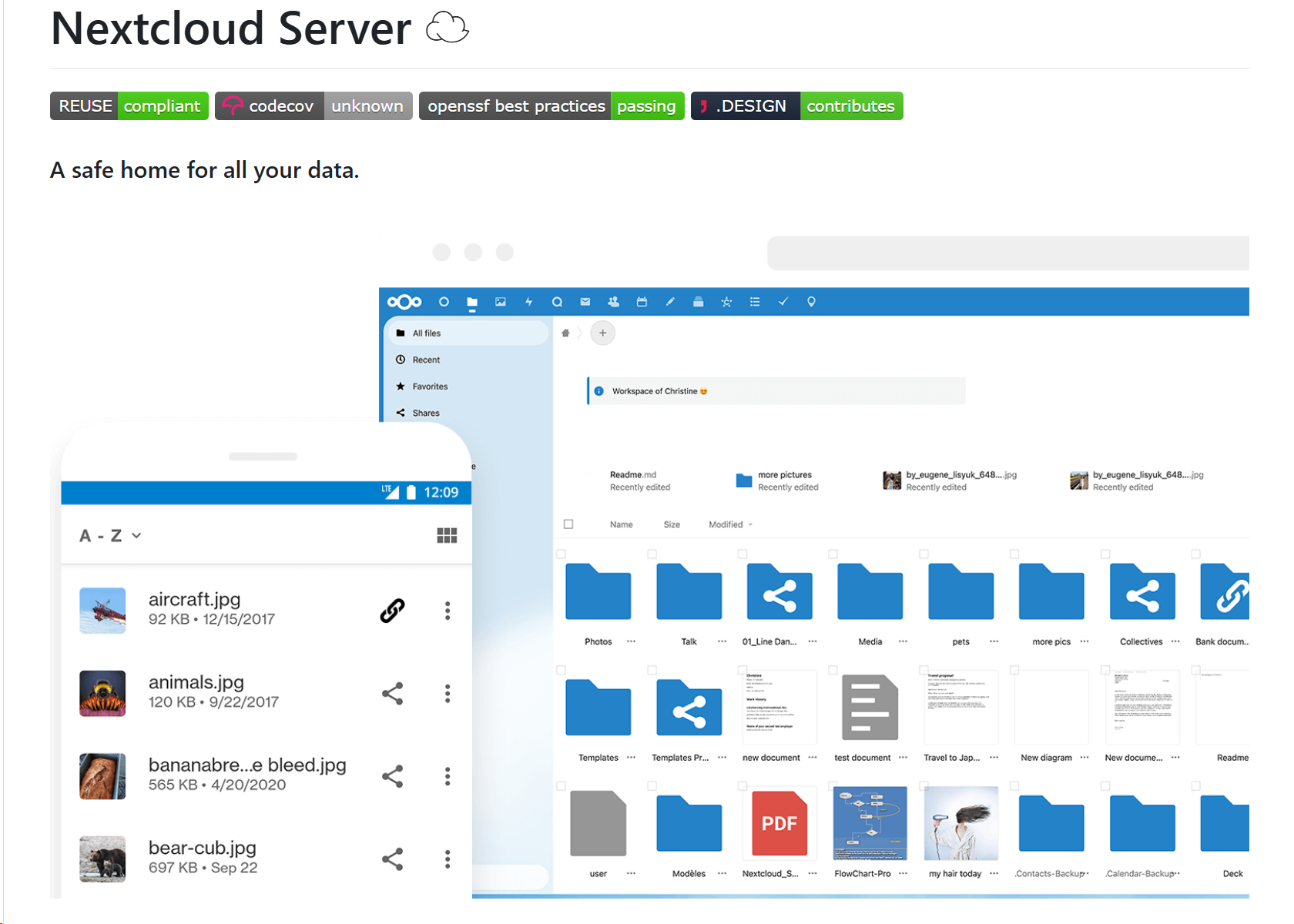Image resolution: width=1294 pixels, height=924 pixels.
Task: Open the pets folder icon
Action: (x=960, y=591)
